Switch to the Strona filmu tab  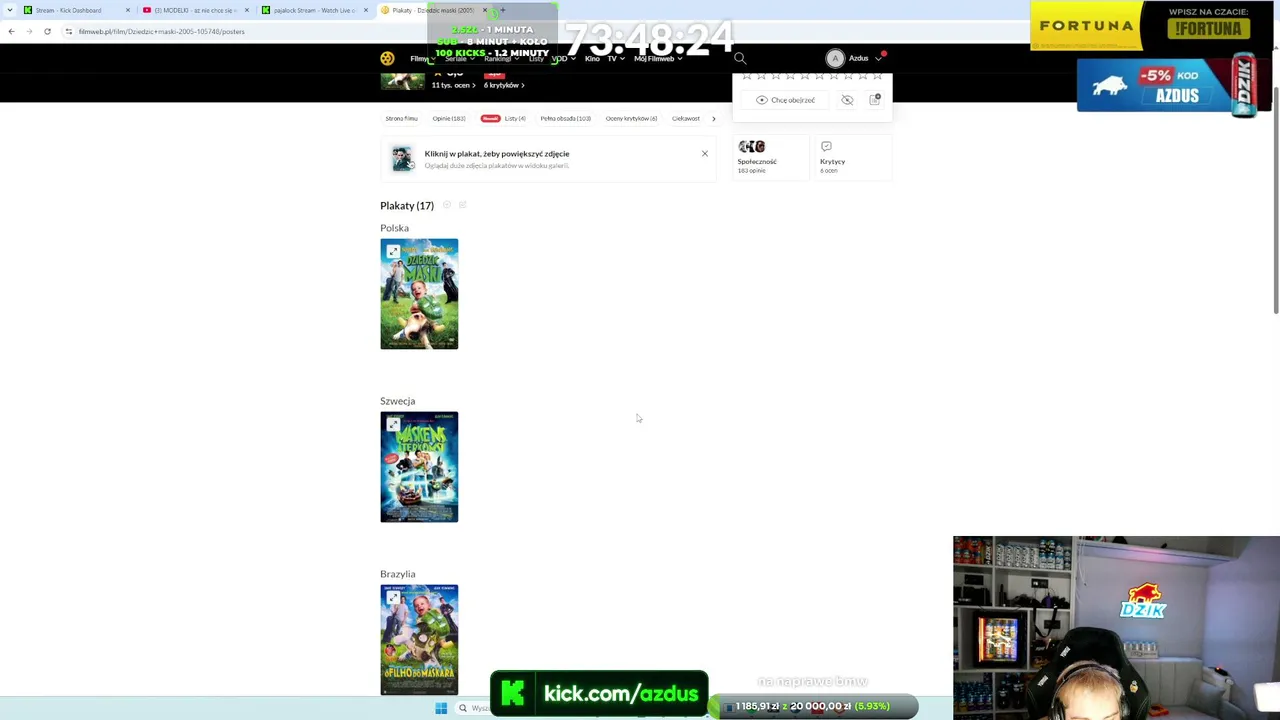tap(401, 119)
